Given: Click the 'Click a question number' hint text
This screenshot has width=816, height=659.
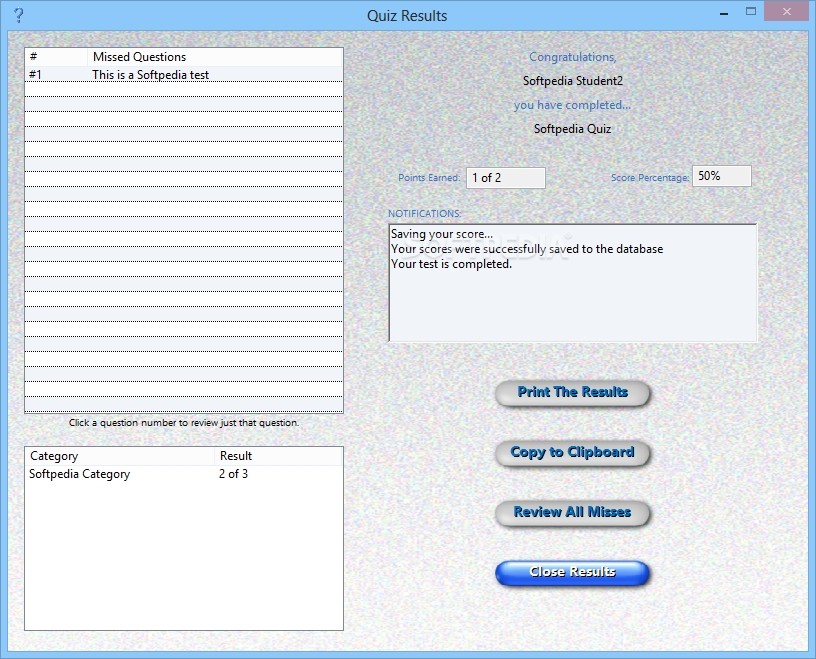Looking at the screenshot, I should [x=184, y=423].
